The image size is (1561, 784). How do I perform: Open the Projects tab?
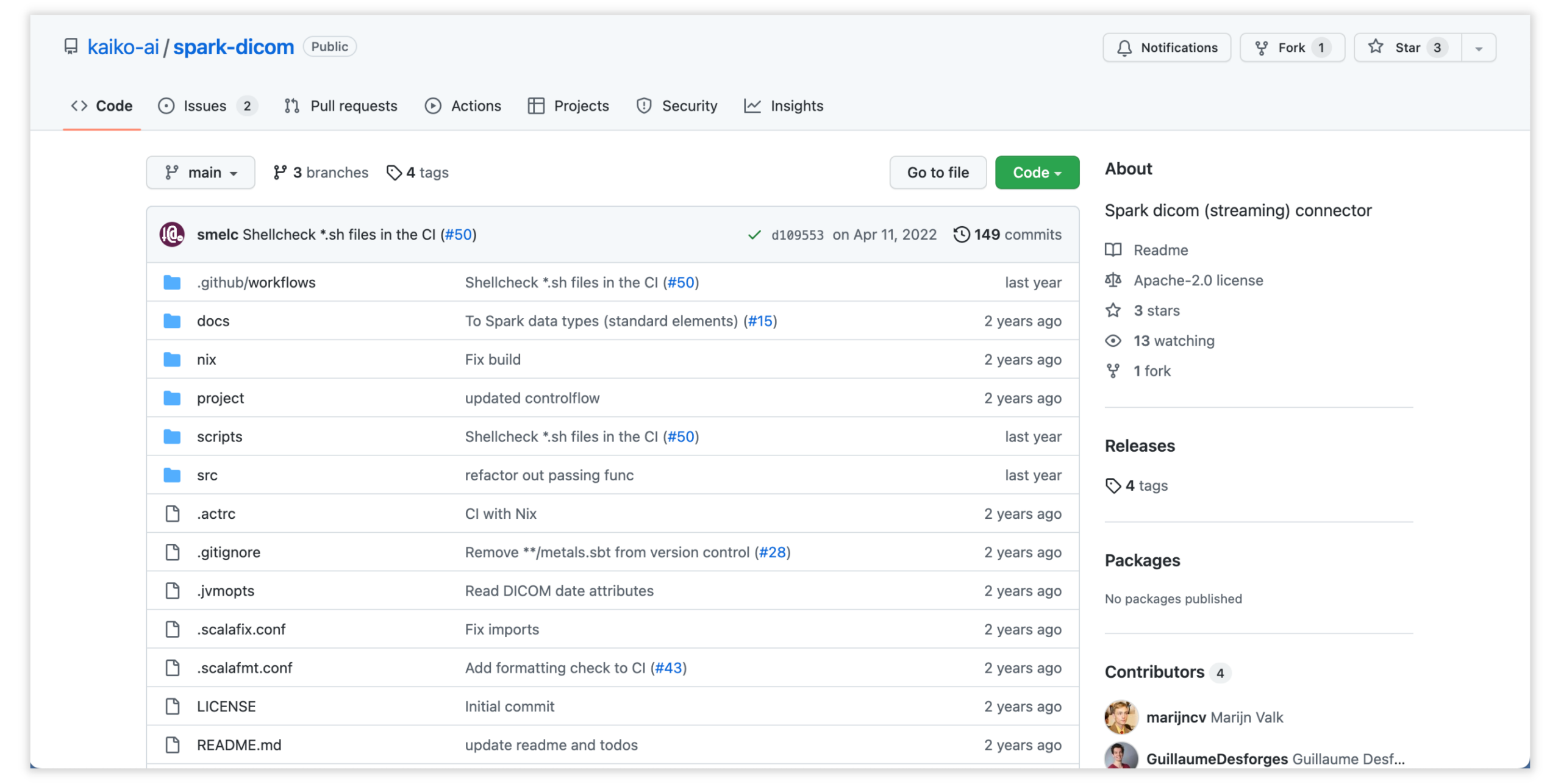click(568, 105)
